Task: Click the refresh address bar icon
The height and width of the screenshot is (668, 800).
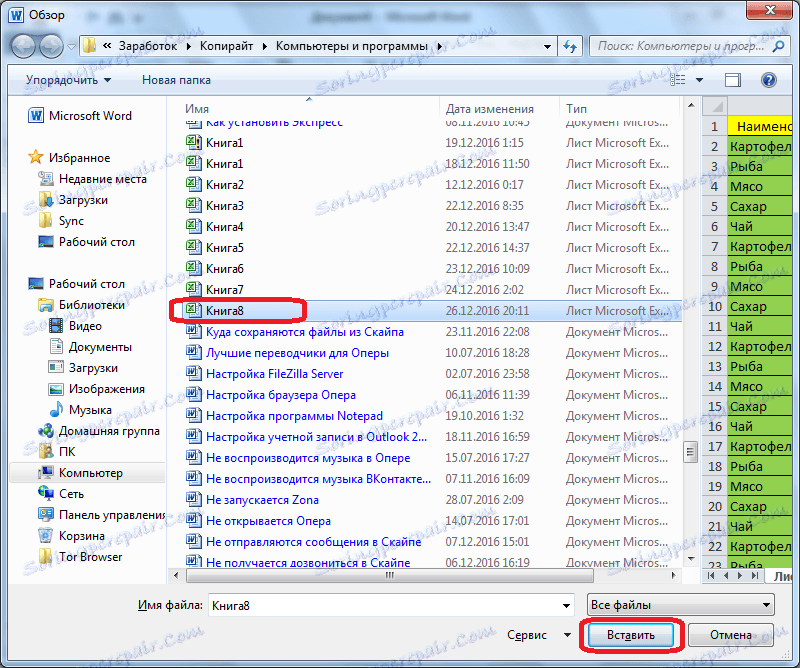Action: [570, 46]
